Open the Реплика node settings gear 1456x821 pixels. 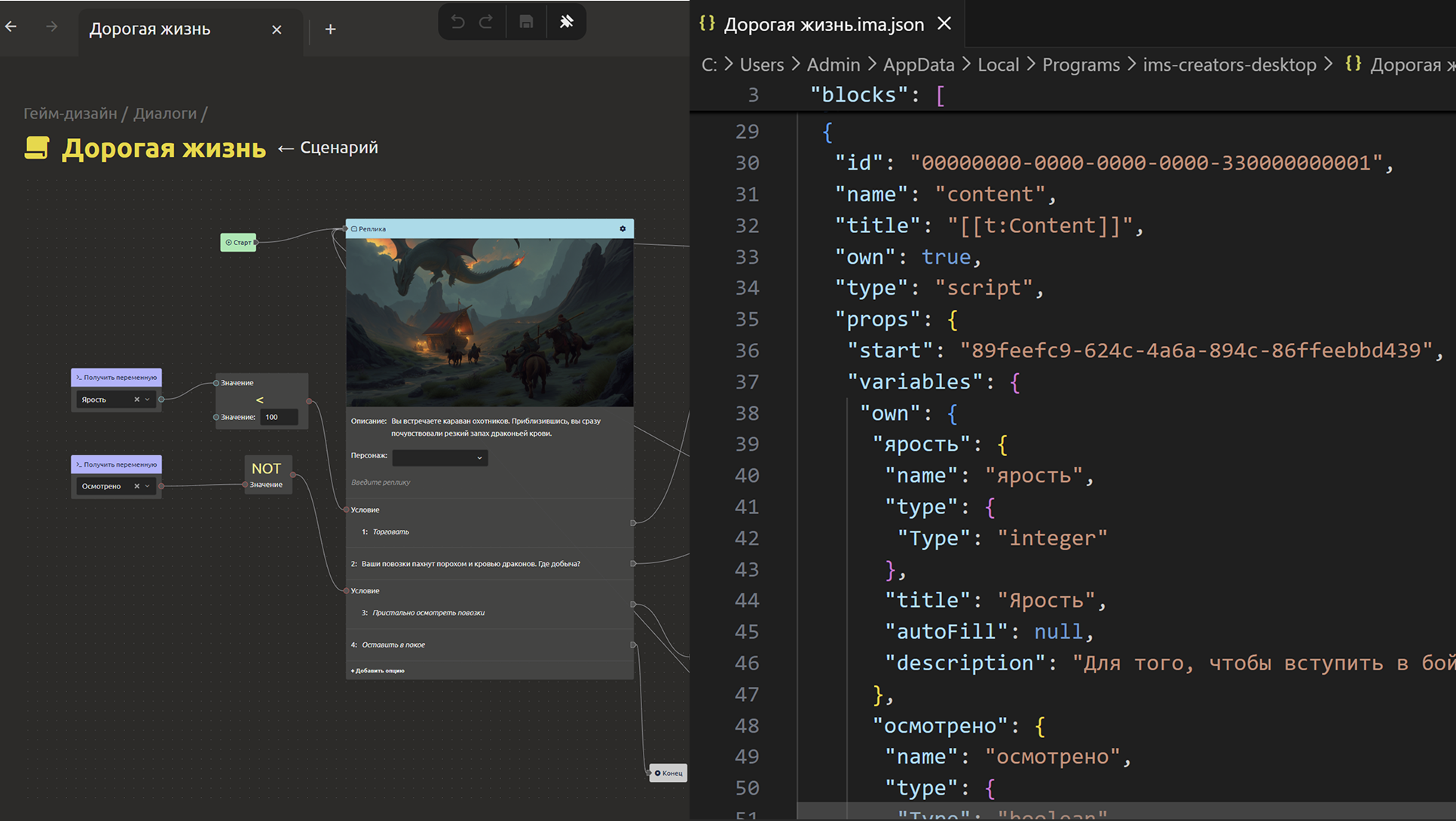point(622,228)
